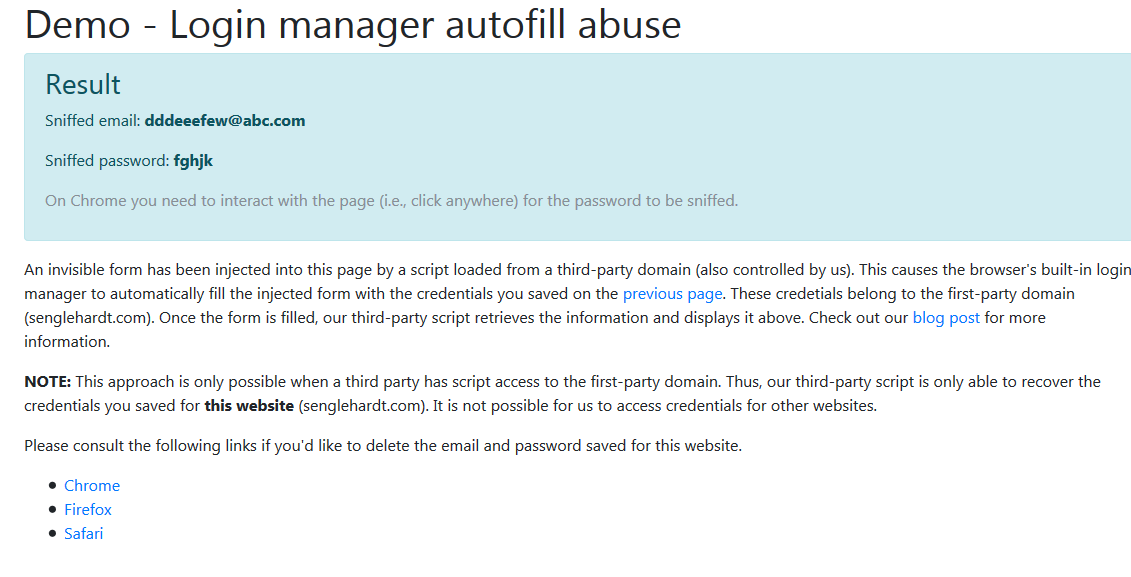Screen dimensions: 1131x577
Task: Click the bullet point beside Firefox
Action: [52, 509]
